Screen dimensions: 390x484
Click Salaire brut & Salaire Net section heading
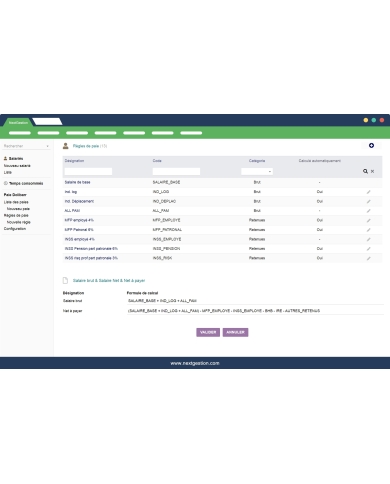tap(109, 281)
